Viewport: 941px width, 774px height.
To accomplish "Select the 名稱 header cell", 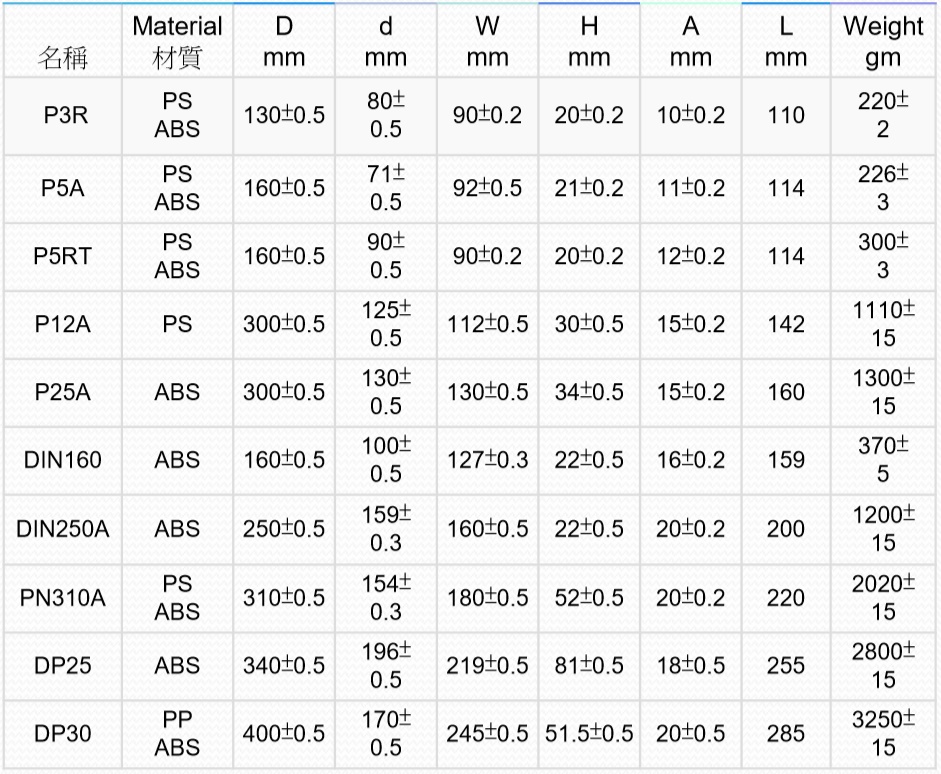I will (62, 58).
